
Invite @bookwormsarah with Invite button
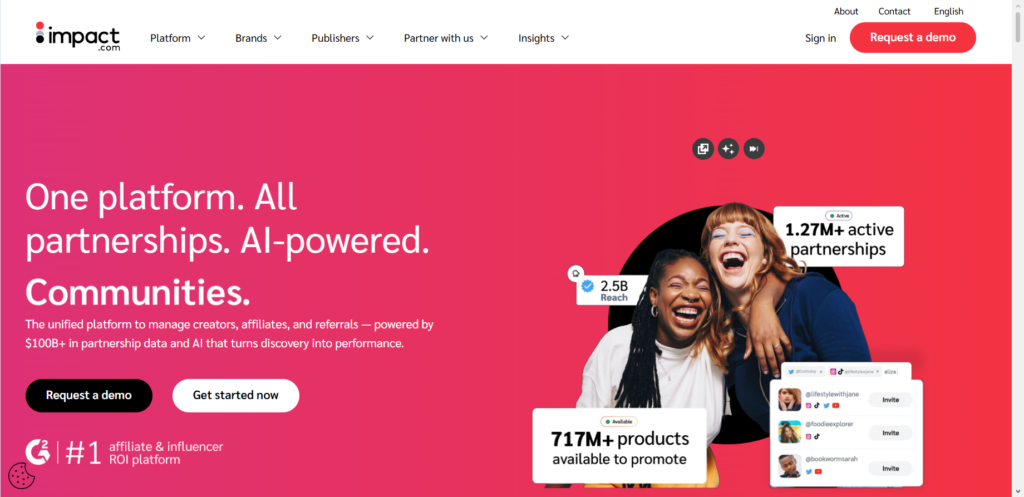point(890,468)
